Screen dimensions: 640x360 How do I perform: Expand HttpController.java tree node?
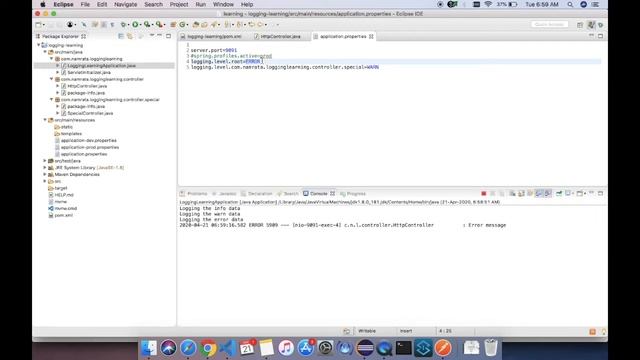(58, 86)
